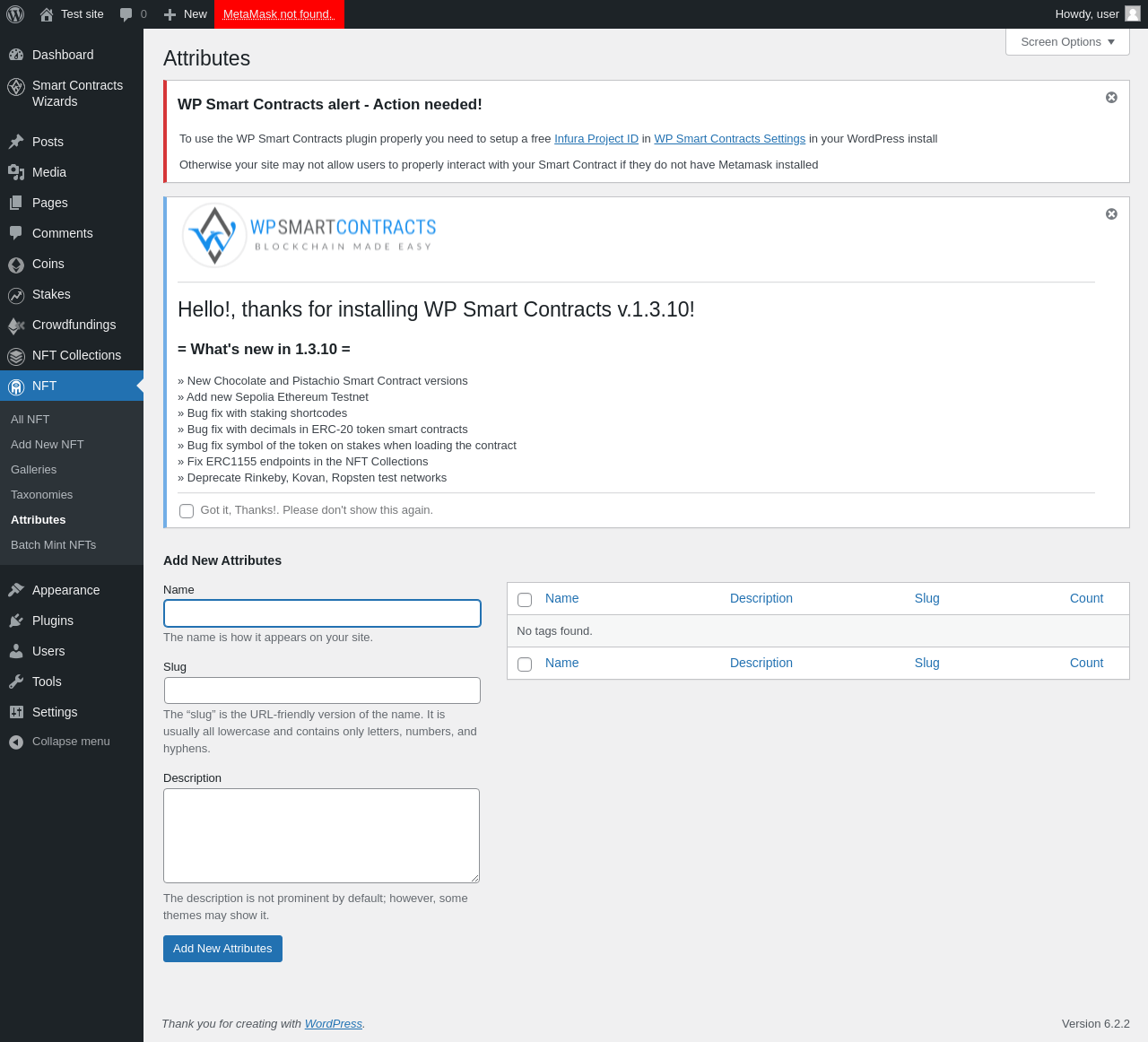Dismiss the Action needed alert notice
This screenshot has width=1148, height=1042.
click(x=1111, y=97)
